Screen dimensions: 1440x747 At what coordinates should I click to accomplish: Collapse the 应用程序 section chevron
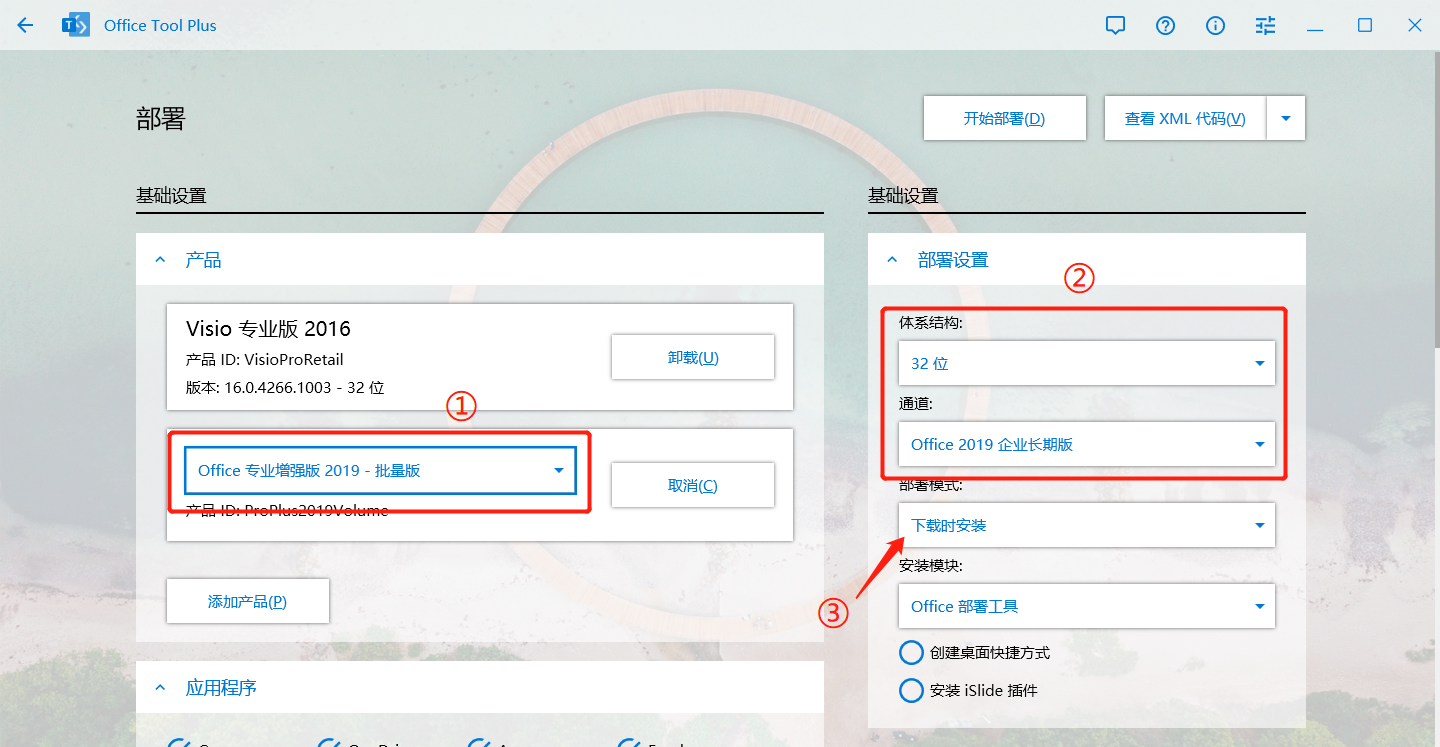pos(160,688)
